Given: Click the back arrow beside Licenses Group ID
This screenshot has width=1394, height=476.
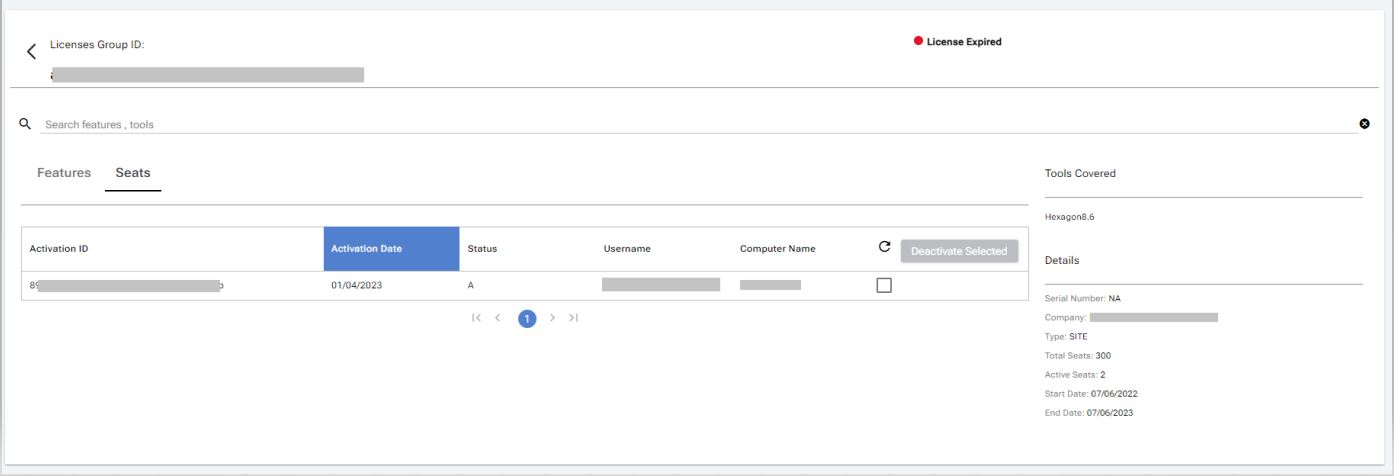Looking at the screenshot, I should click(31, 51).
